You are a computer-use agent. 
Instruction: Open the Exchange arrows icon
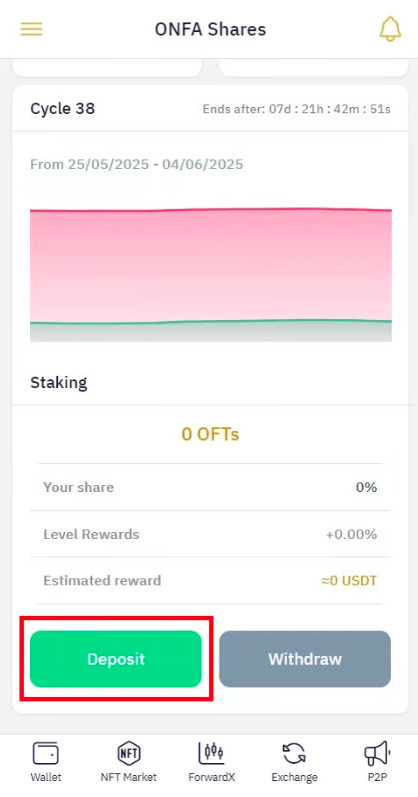tap(294, 753)
